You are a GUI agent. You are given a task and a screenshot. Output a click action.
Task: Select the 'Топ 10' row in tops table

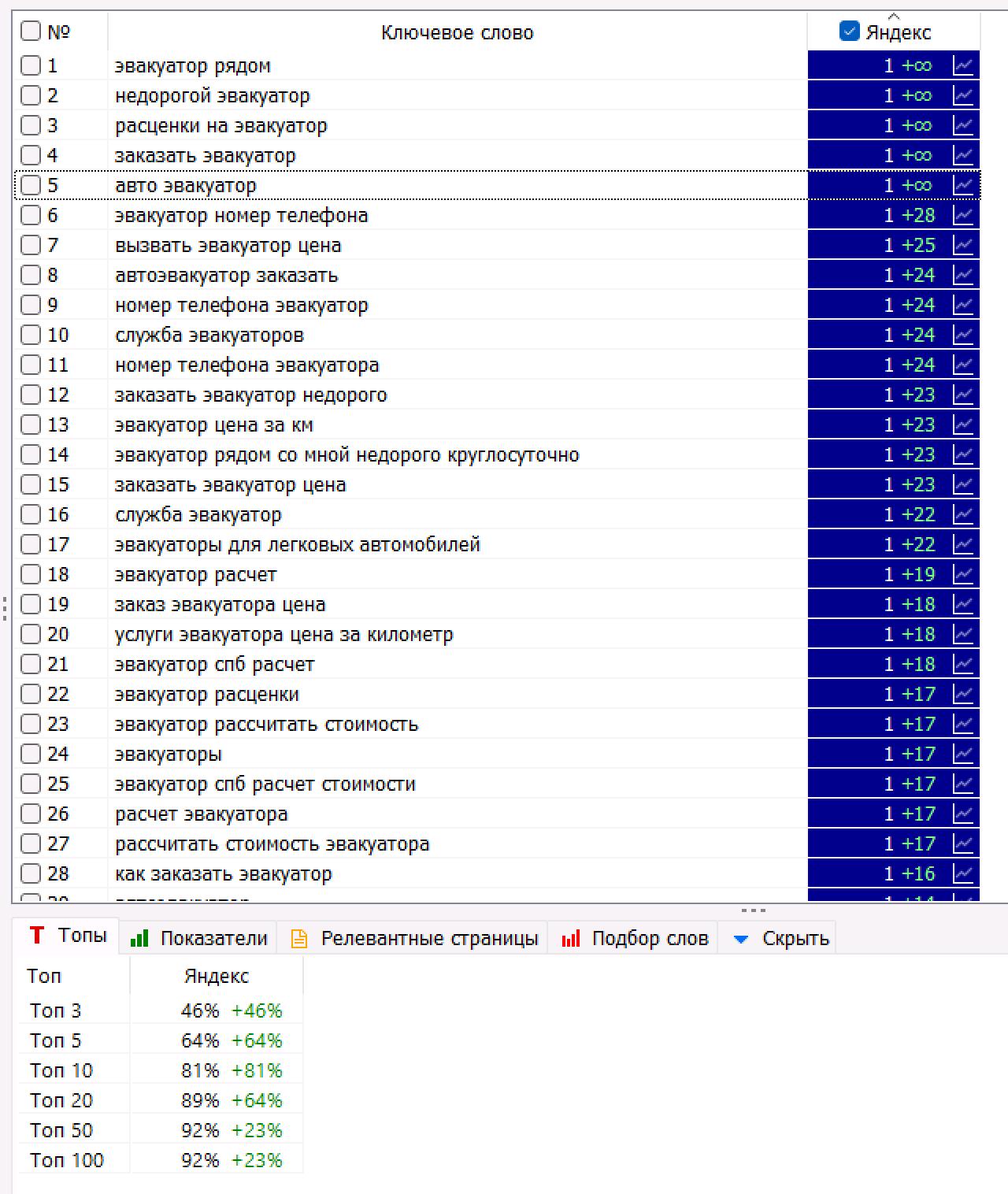(x=61, y=1070)
